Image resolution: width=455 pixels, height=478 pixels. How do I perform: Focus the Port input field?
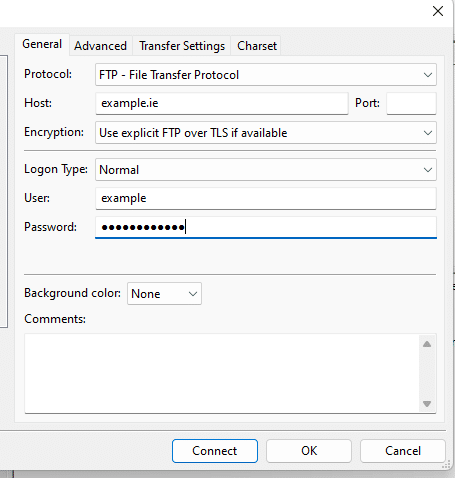tap(411, 103)
